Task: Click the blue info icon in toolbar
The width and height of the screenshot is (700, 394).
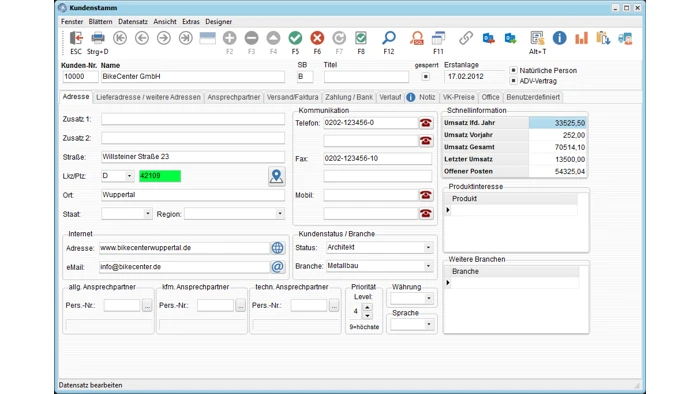Action: point(559,38)
